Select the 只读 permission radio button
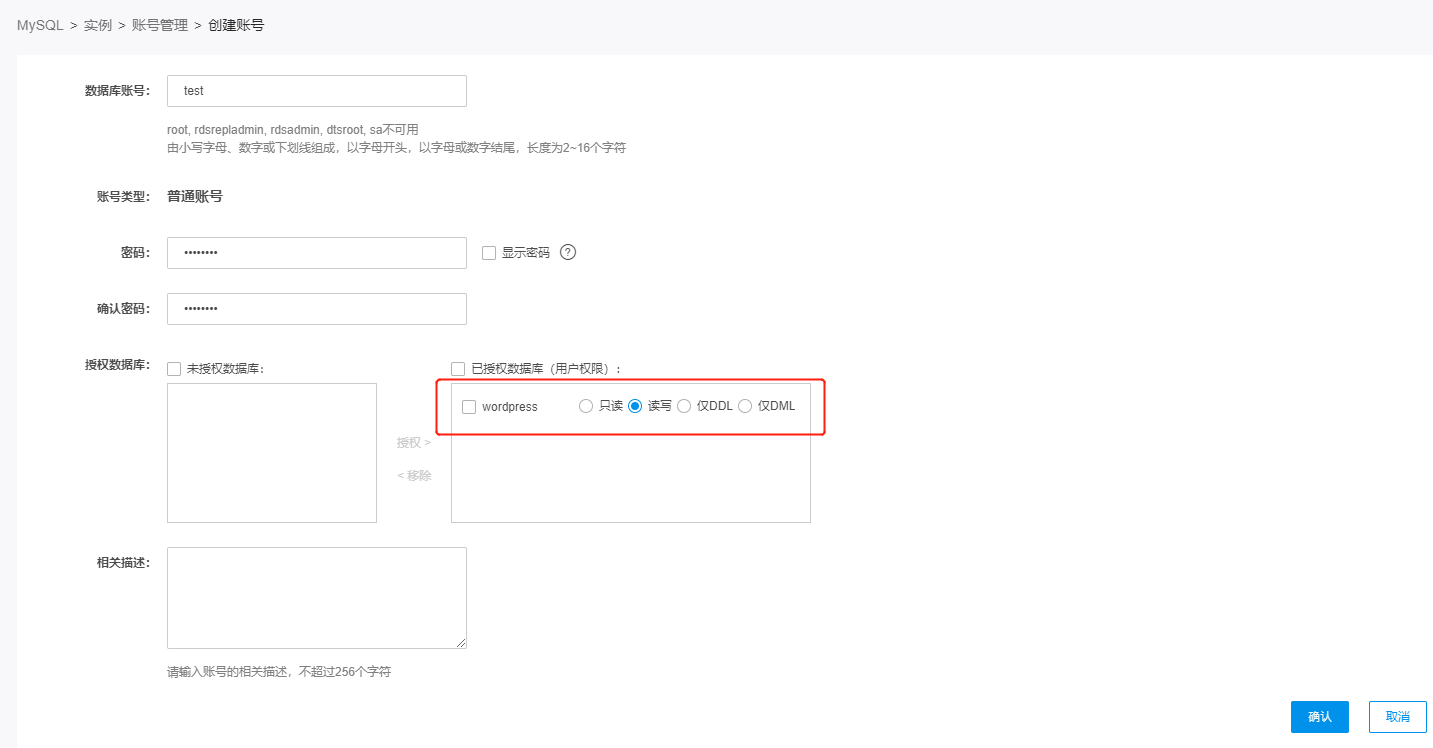1433x748 pixels. (x=586, y=406)
